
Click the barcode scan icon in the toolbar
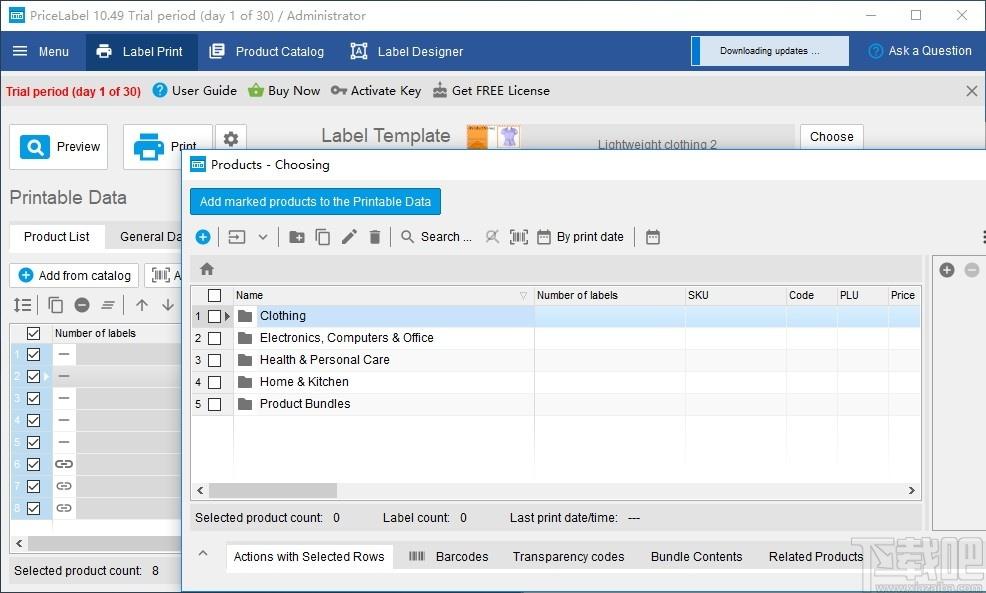tap(519, 237)
